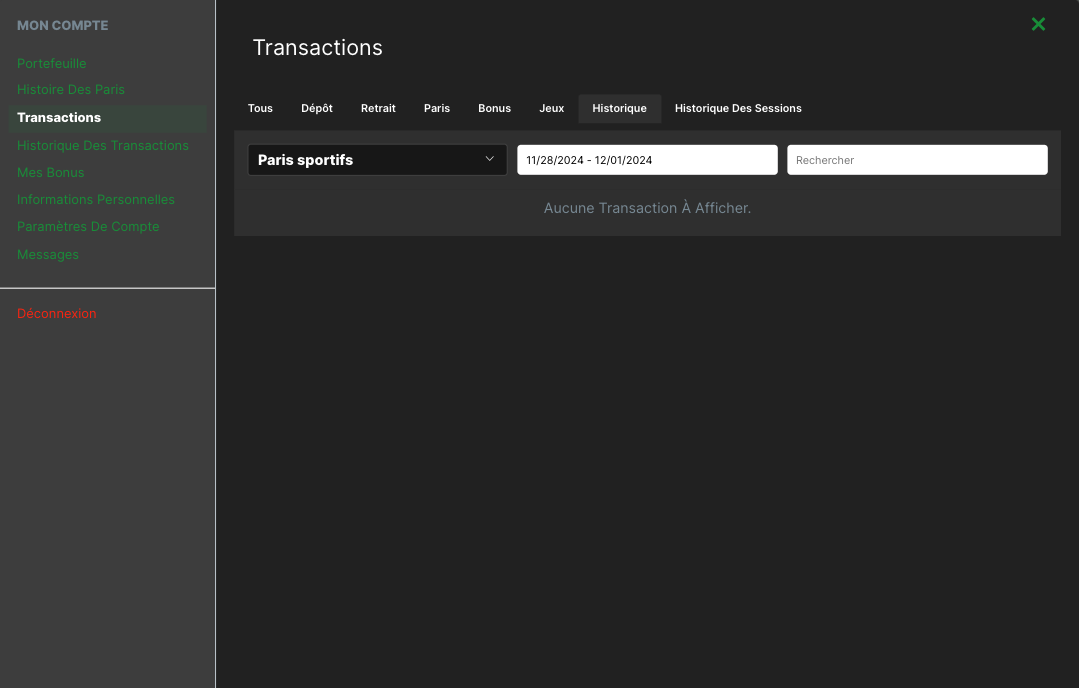The width and height of the screenshot is (1079, 688).
Task: Switch to the Tous tab
Action: (x=260, y=108)
